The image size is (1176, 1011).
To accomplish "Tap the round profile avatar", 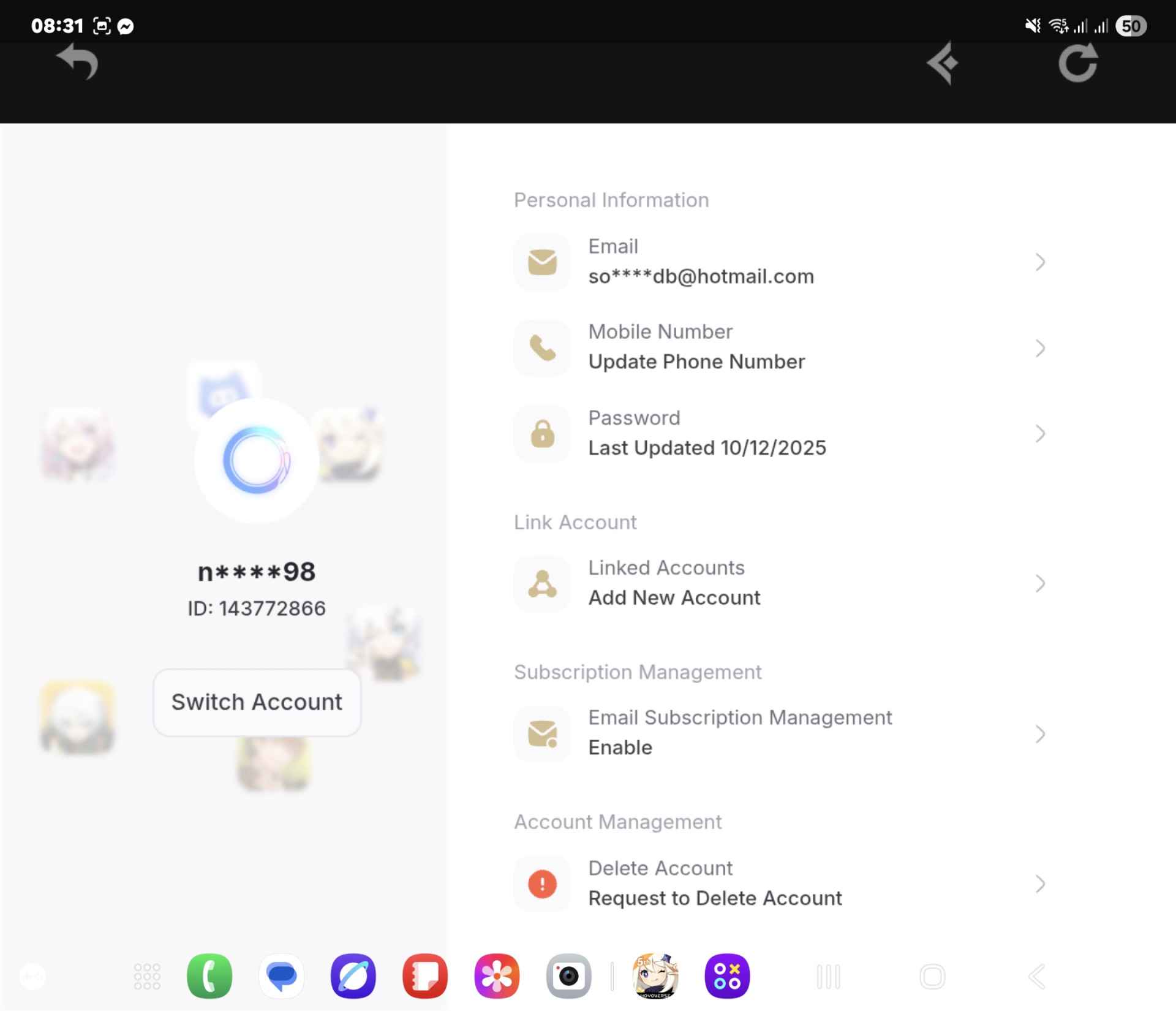I will 257,461.
